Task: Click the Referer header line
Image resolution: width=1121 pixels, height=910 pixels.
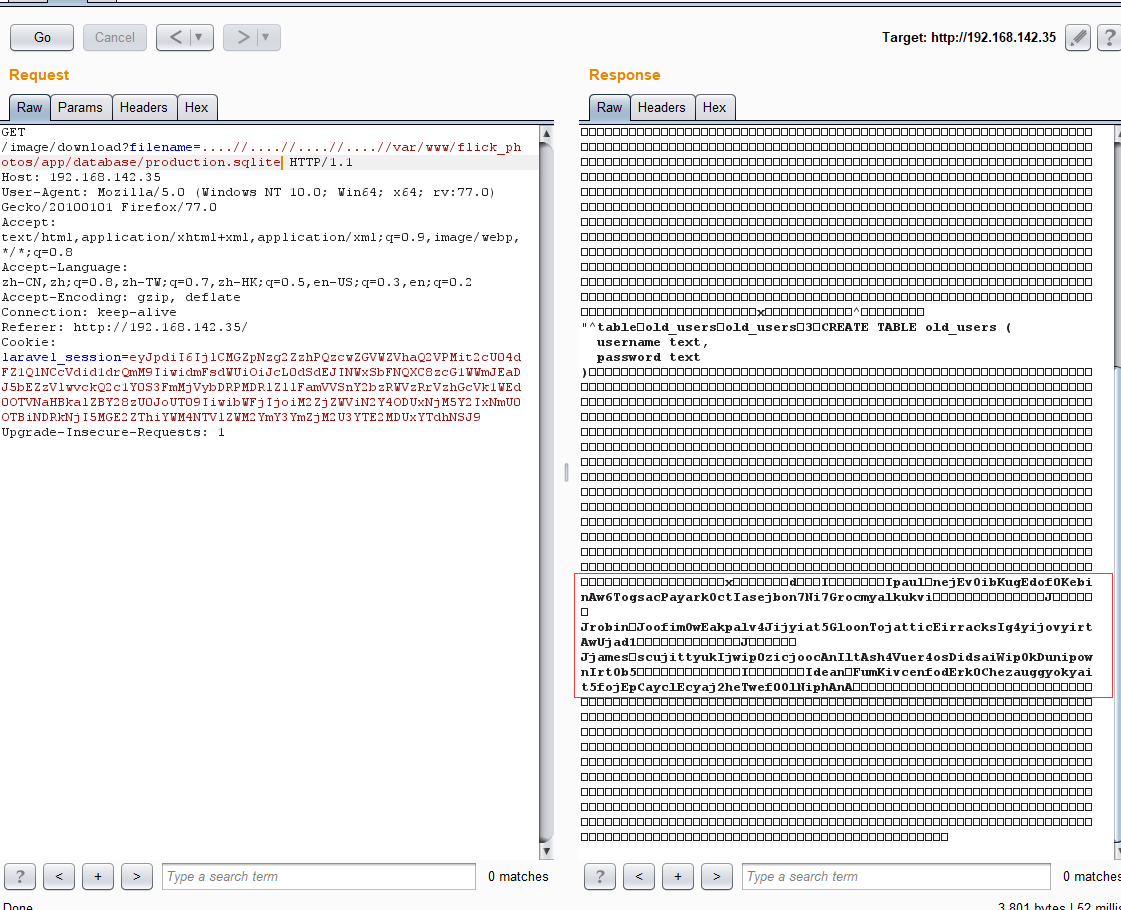Action: pyautogui.click(x=124, y=327)
